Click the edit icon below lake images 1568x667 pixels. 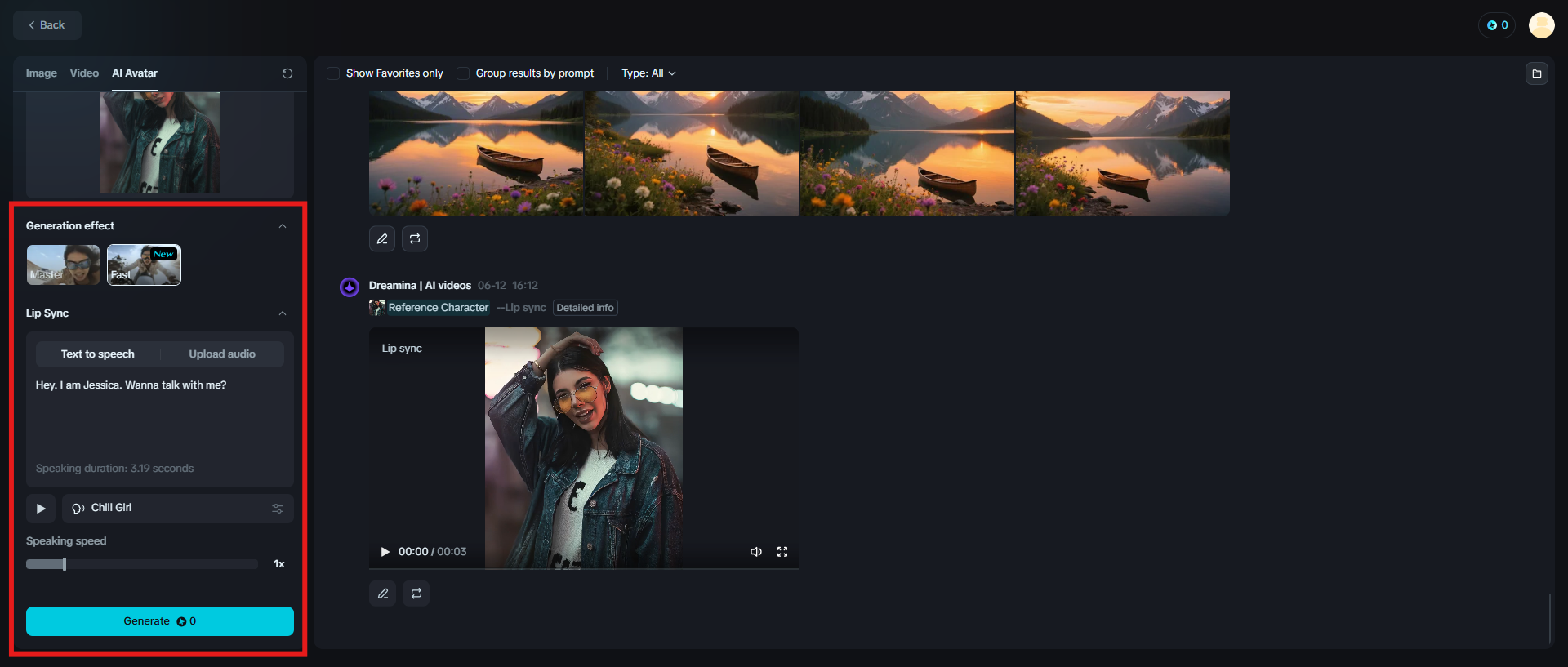[382, 239]
